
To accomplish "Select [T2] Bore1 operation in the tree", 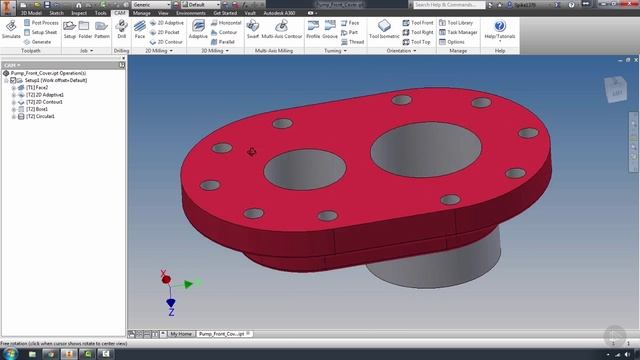I will click(37, 109).
